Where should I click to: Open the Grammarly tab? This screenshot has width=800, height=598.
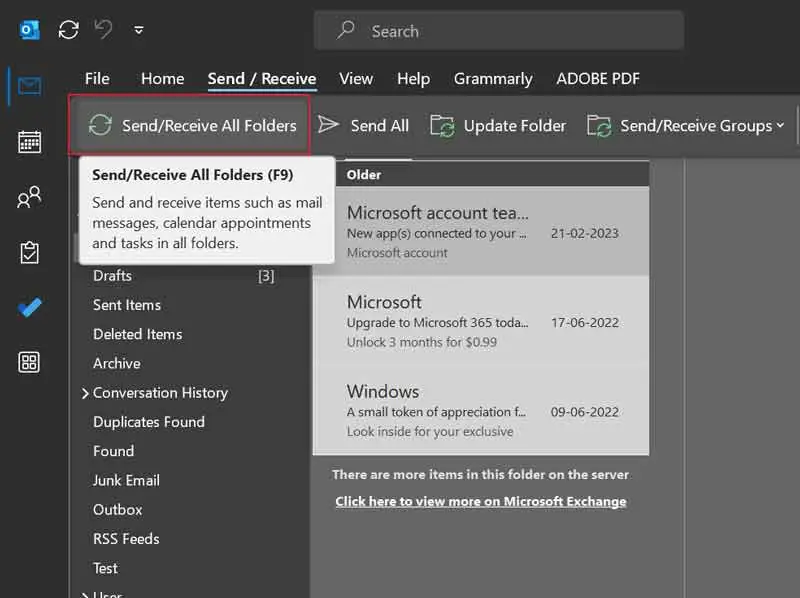(x=493, y=79)
